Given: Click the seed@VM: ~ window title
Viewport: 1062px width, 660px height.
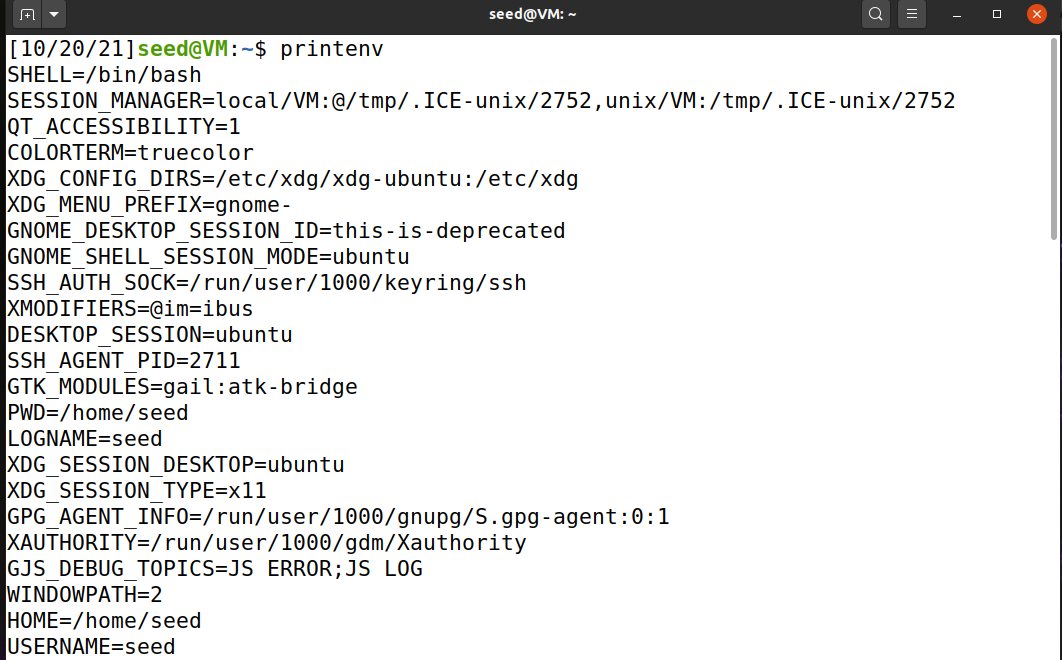Looking at the screenshot, I should 533,14.
